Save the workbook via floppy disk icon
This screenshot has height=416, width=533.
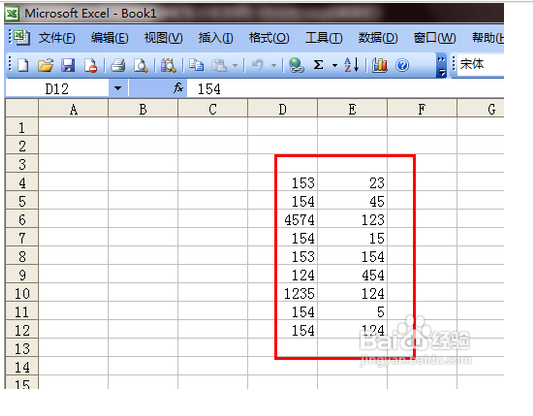(x=68, y=65)
